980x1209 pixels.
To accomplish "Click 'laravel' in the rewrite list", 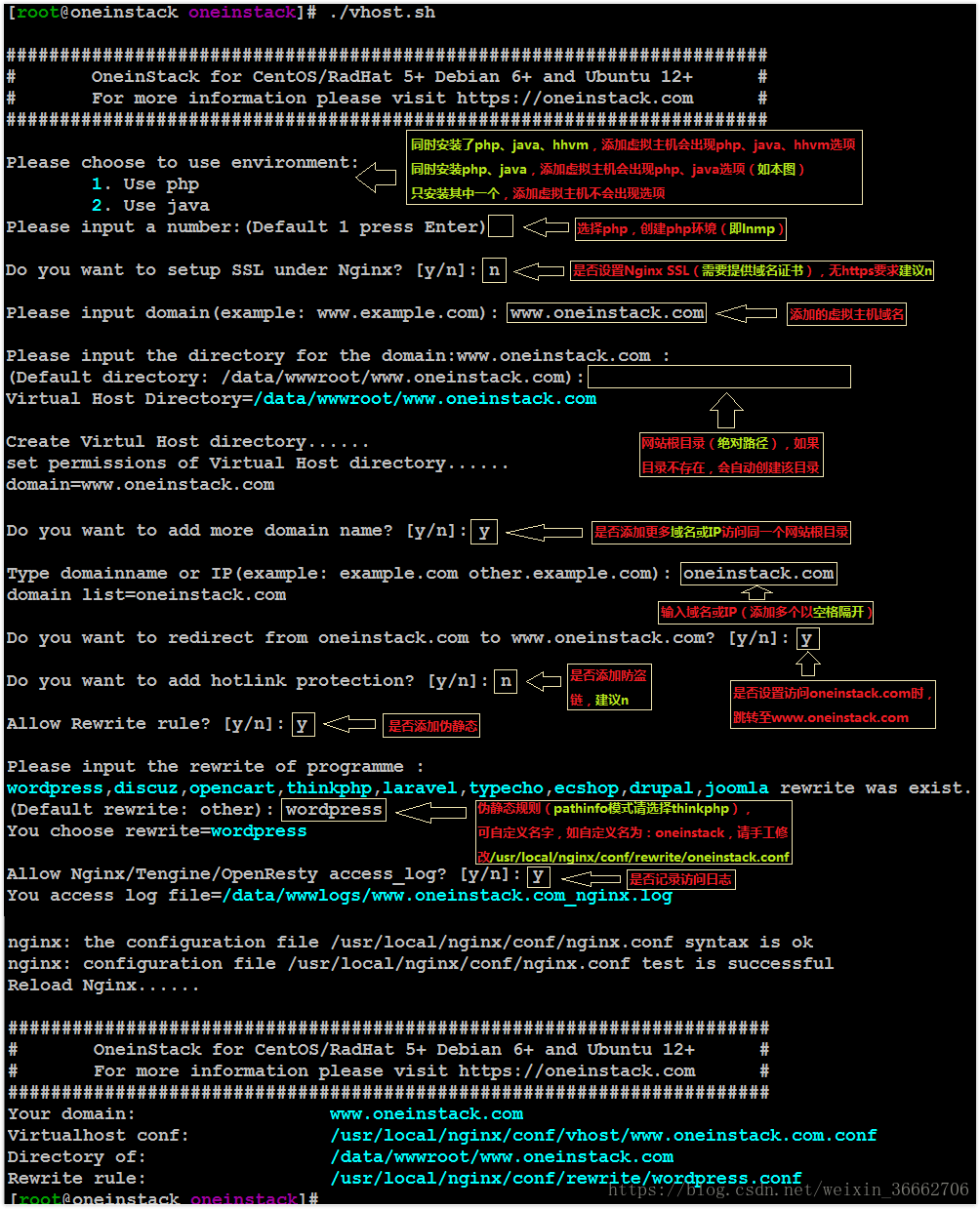I will point(420,788).
